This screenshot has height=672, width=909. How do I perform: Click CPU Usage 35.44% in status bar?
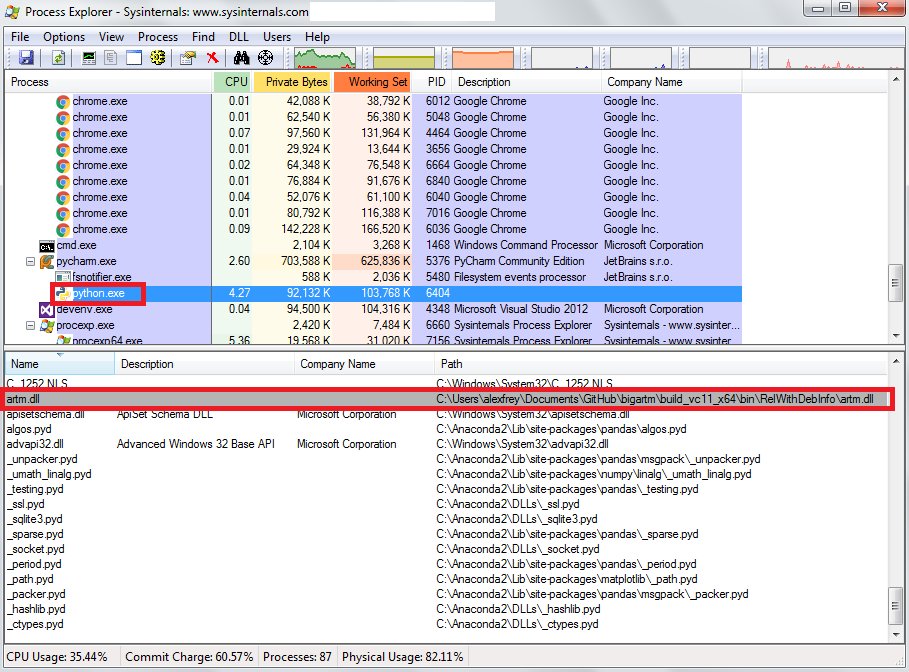57,657
